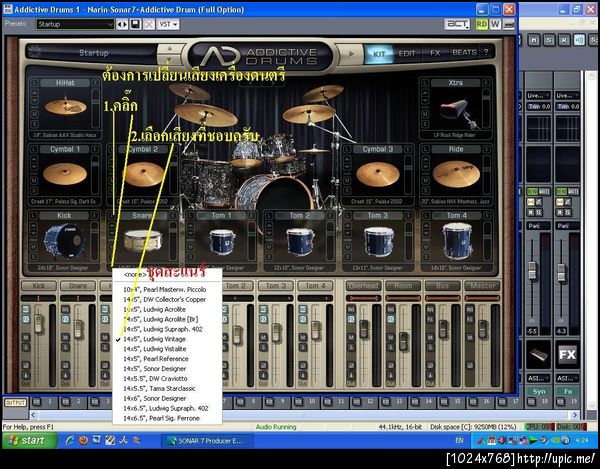Open help with the ? button
Image resolution: width=600 pixels, height=469 pixels.
point(486,52)
